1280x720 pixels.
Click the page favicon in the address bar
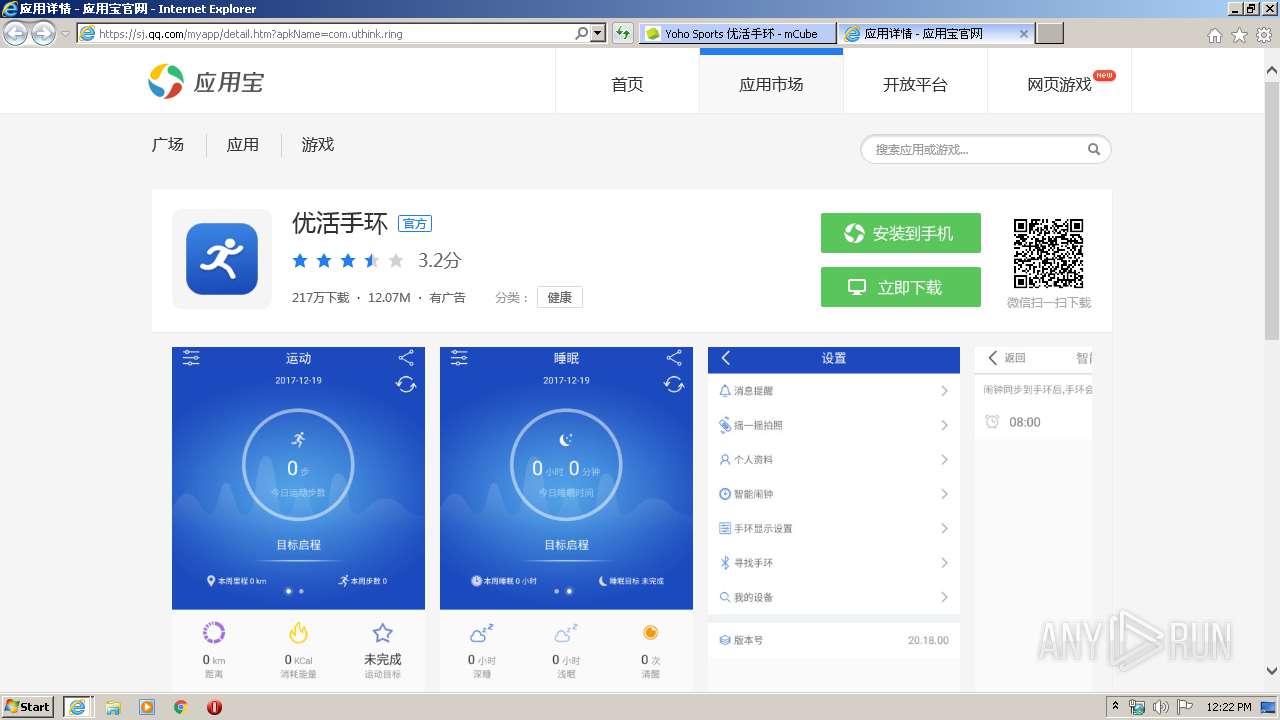click(87, 33)
